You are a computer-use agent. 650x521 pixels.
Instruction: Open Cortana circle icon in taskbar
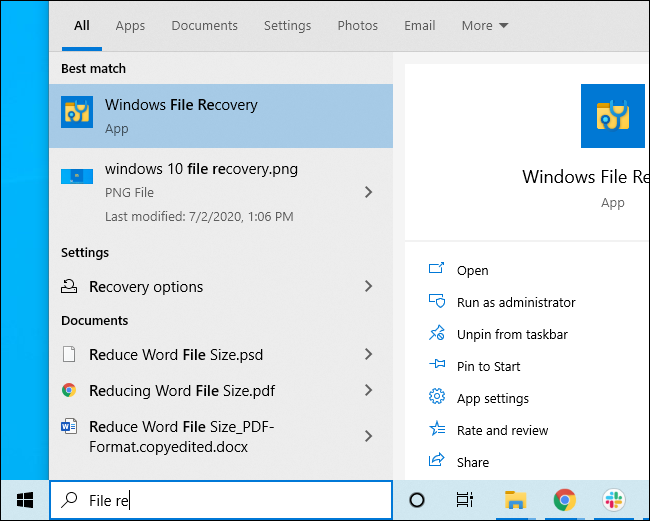pyautogui.click(x=417, y=500)
